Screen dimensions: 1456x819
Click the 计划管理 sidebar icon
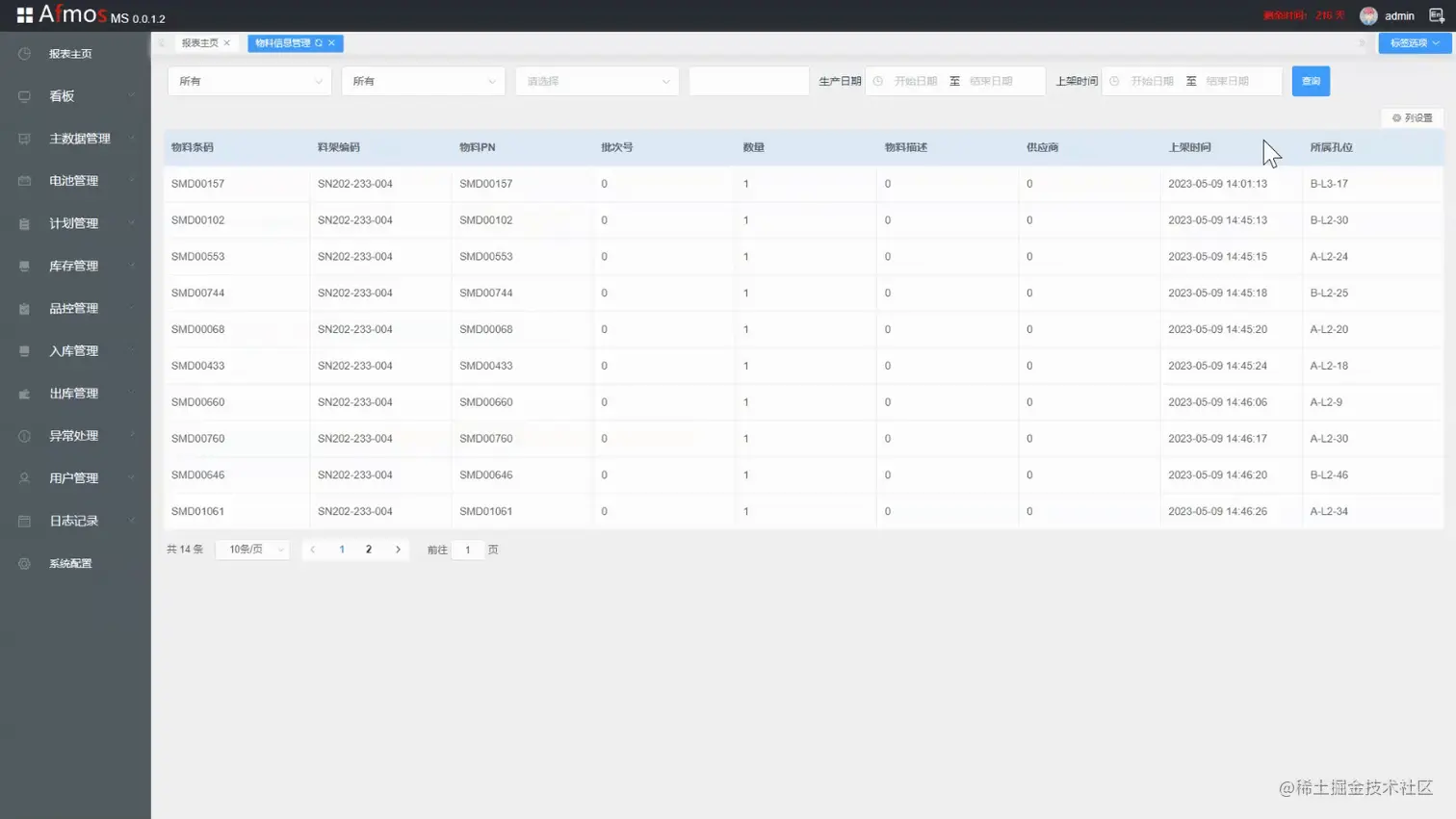tap(24, 223)
